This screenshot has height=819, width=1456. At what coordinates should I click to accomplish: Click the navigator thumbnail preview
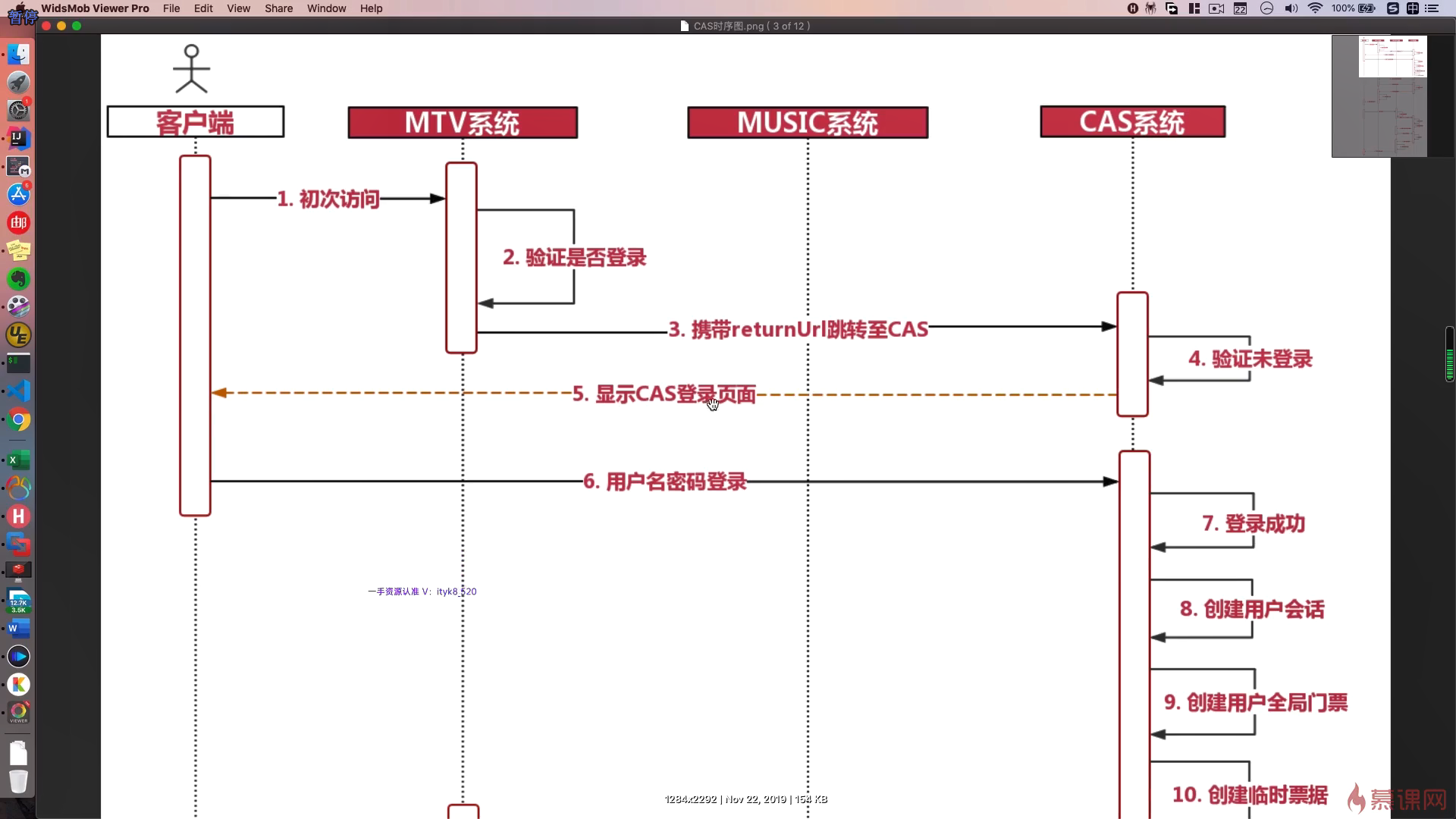[x=1379, y=96]
